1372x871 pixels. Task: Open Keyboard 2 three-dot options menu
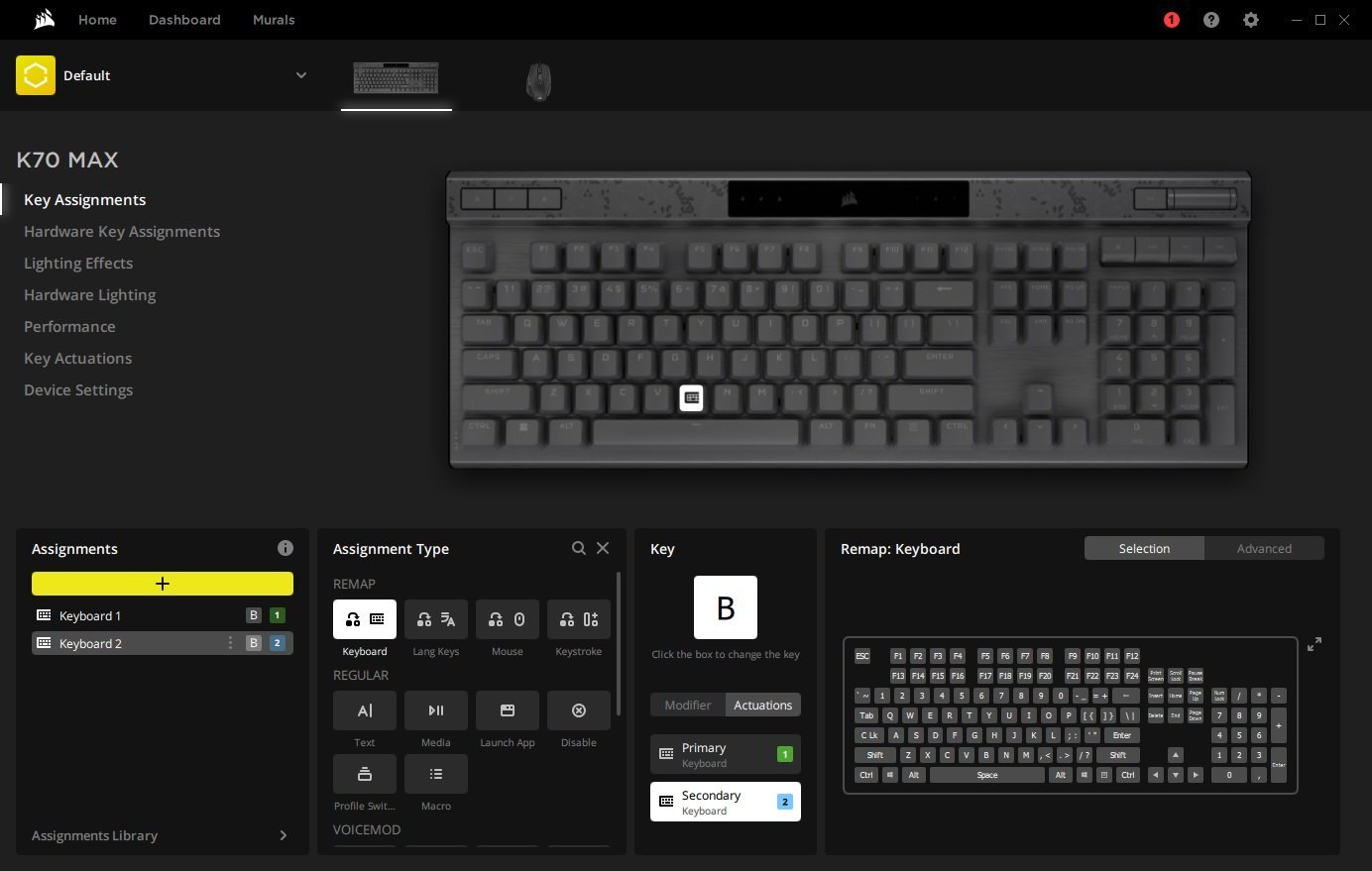pos(230,643)
